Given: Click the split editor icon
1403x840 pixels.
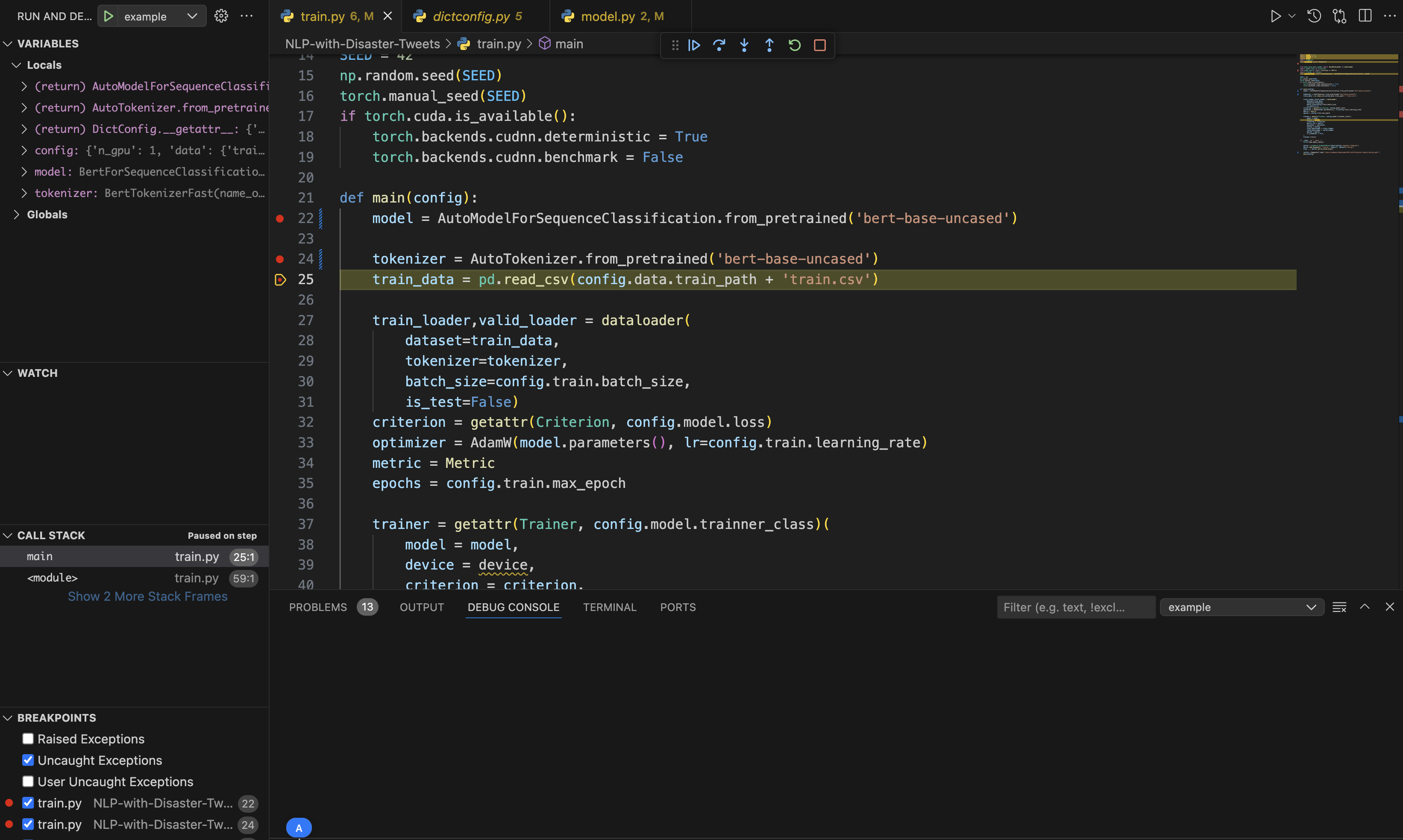Looking at the screenshot, I should (1365, 16).
